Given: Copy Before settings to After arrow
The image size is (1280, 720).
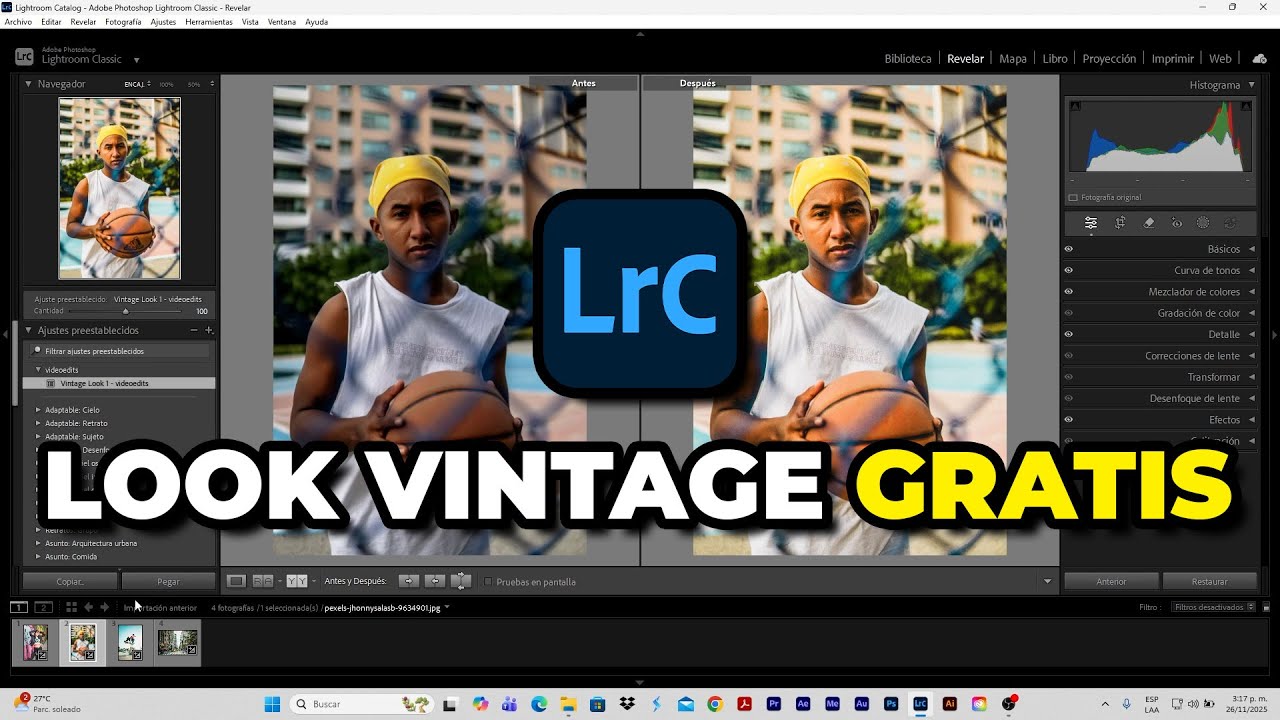Looking at the screenshot, I should (408, 581).
